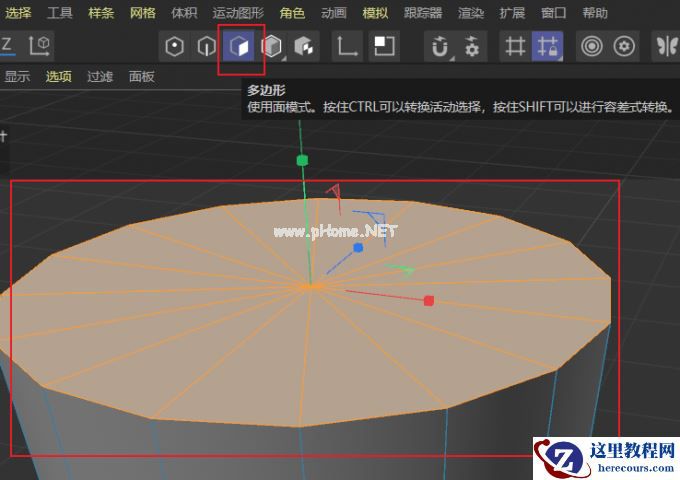Image resolution: width=680 pixels, height=480 pixels.
Task: Open the viewport 显示 menu
Action: [x=17, y=77]
